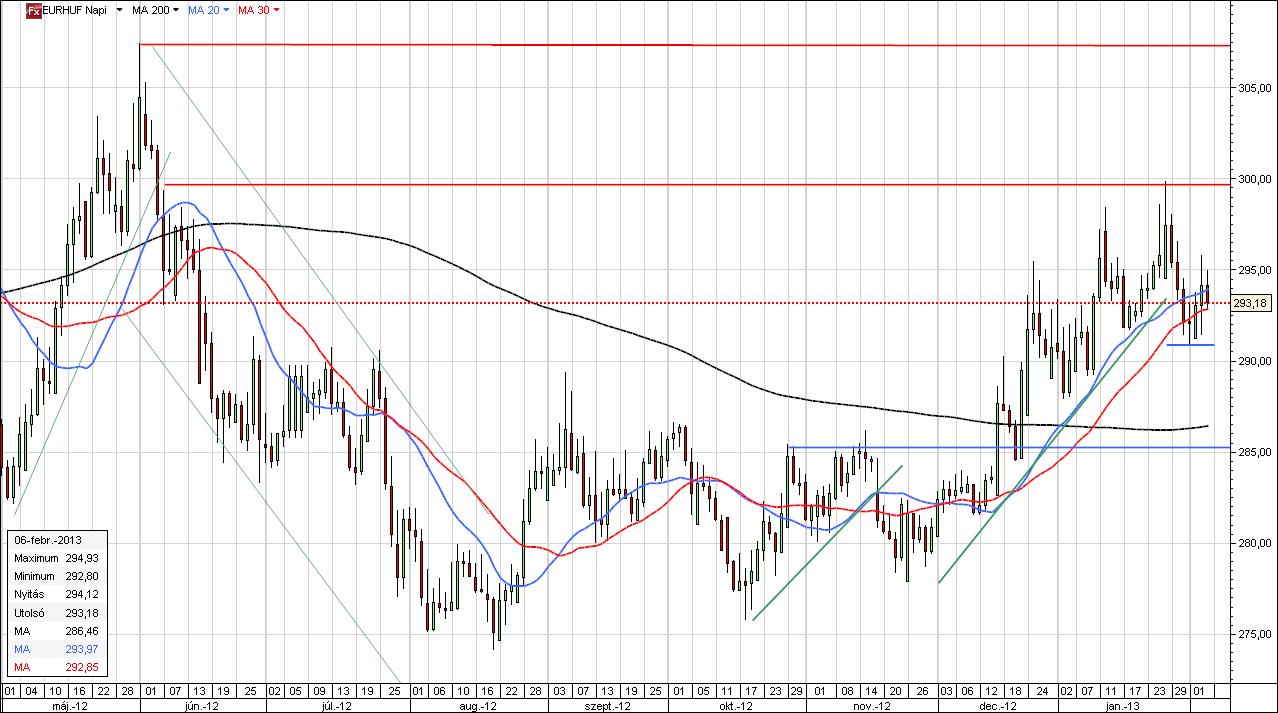Click the 275,00 price axis label
This screenshot has width=1278, height=713.
[x=1254, y=634]
